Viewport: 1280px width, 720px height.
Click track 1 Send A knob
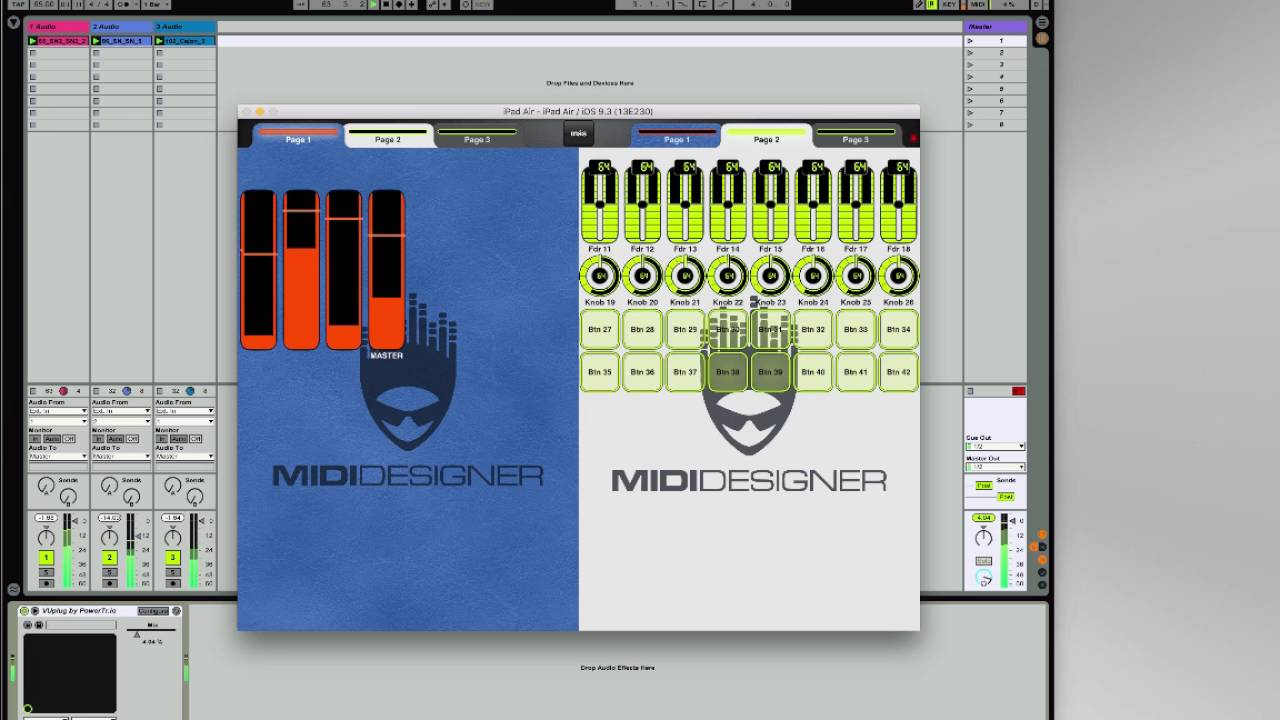[45, 486]
